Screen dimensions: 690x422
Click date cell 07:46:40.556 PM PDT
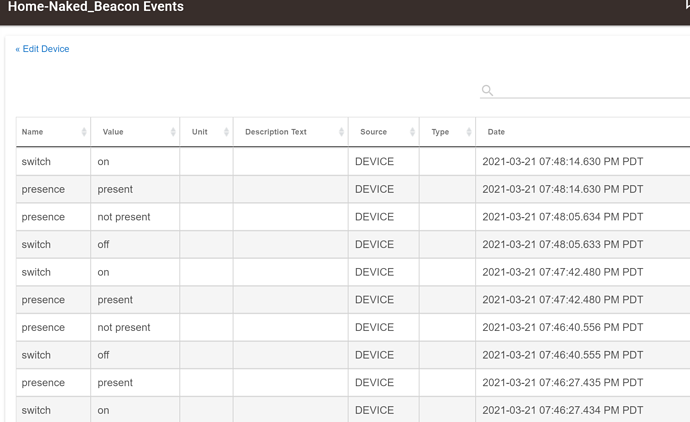coord(562,328)
